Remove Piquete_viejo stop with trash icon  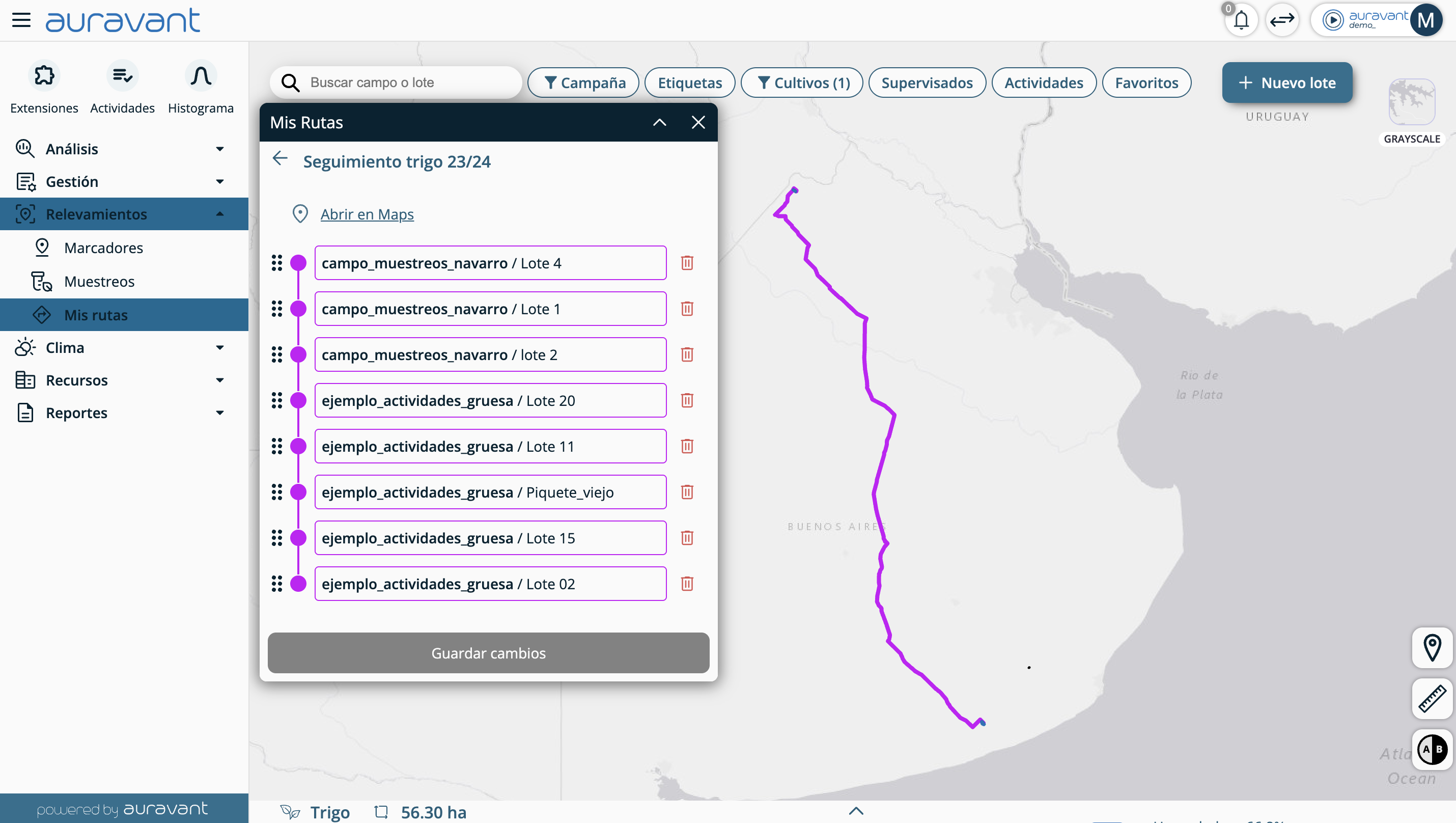coord(687,492)
